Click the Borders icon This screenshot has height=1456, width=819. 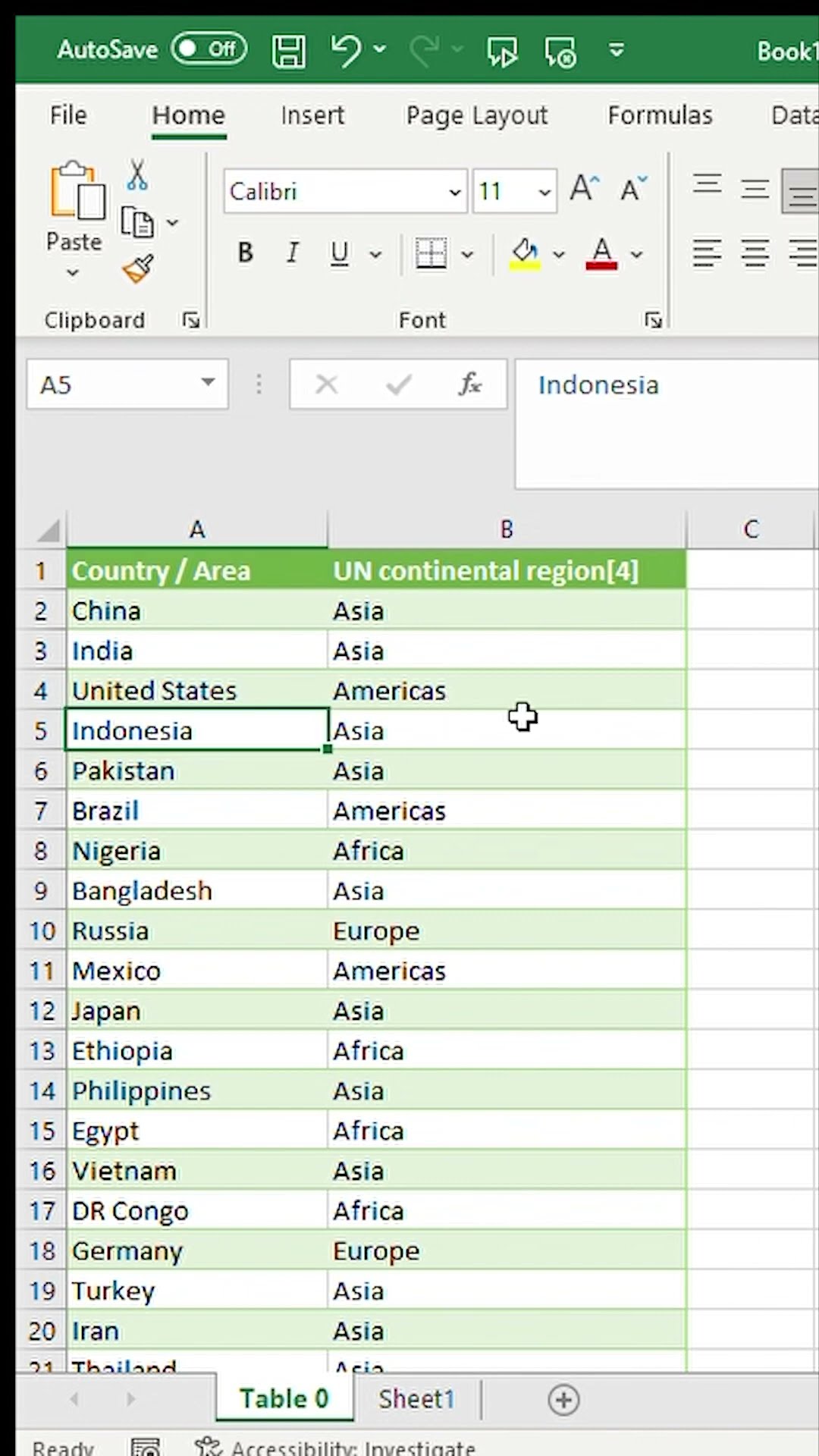point(431,253)
